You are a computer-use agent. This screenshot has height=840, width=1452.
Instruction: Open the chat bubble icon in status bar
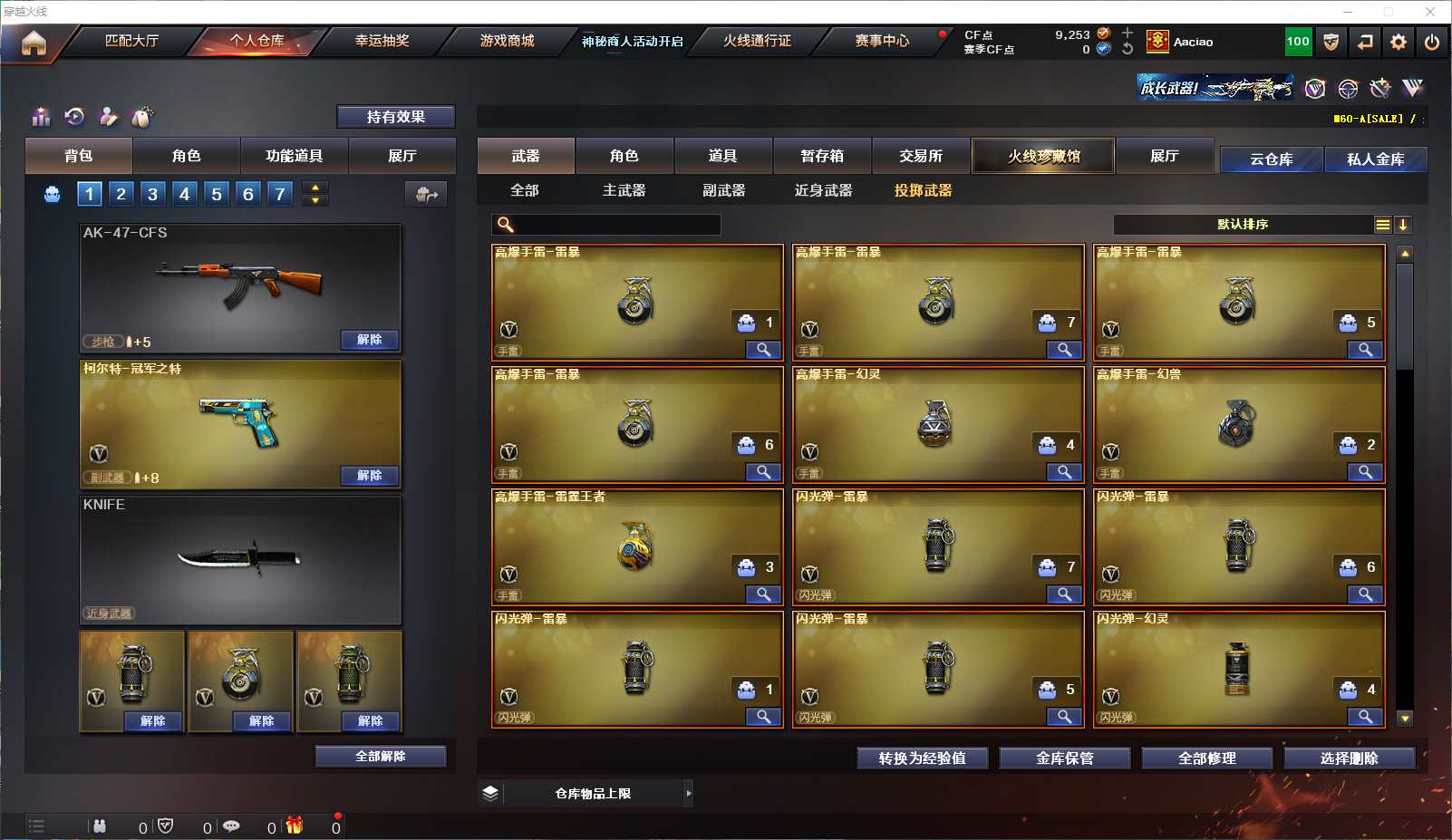click(231, 826)
